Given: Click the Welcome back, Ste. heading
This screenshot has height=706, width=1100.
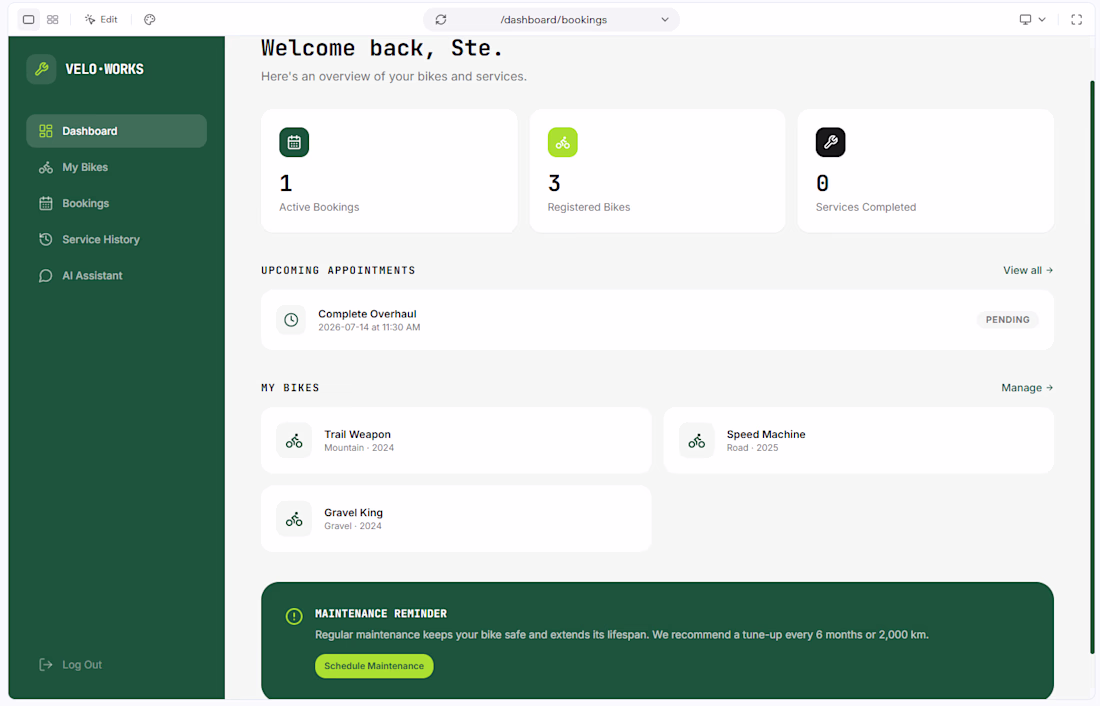Looking at the screenshot, I should 382,48.
